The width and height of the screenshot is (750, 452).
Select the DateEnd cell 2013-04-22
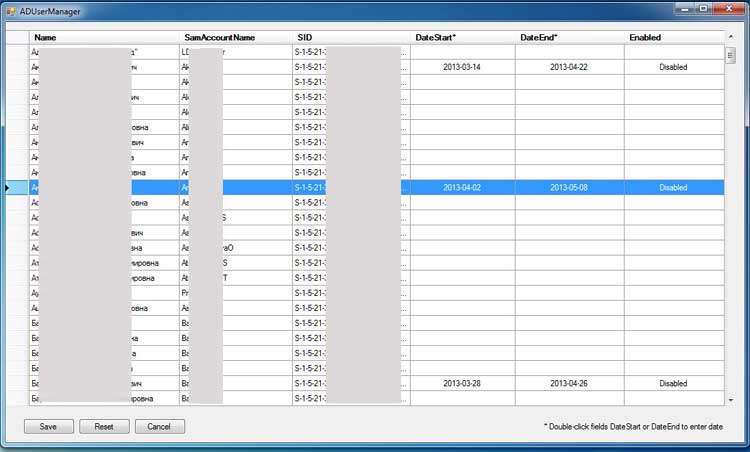click(568, 67)
